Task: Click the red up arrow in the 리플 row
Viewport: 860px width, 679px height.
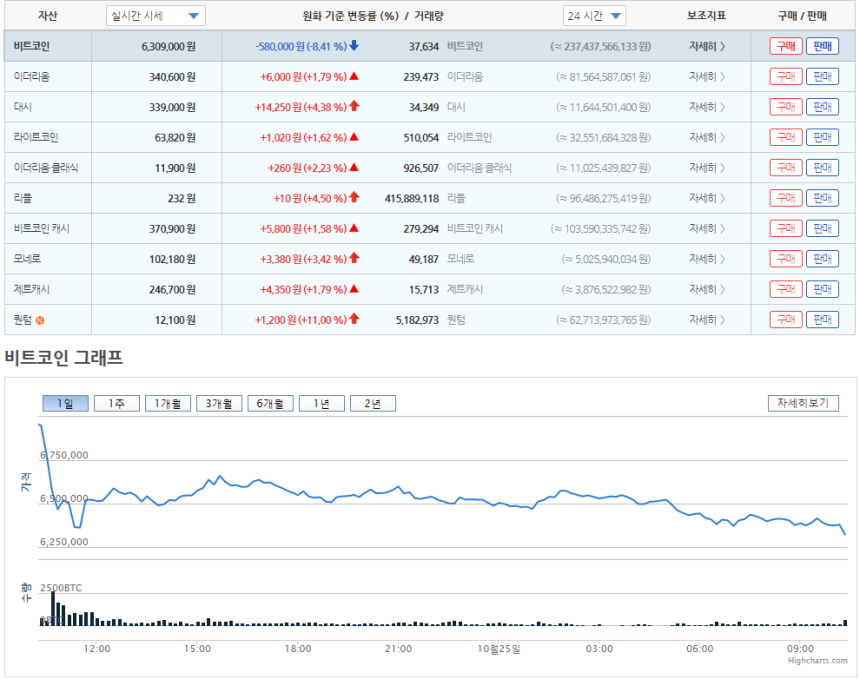Action: click(x=354, y=197)
